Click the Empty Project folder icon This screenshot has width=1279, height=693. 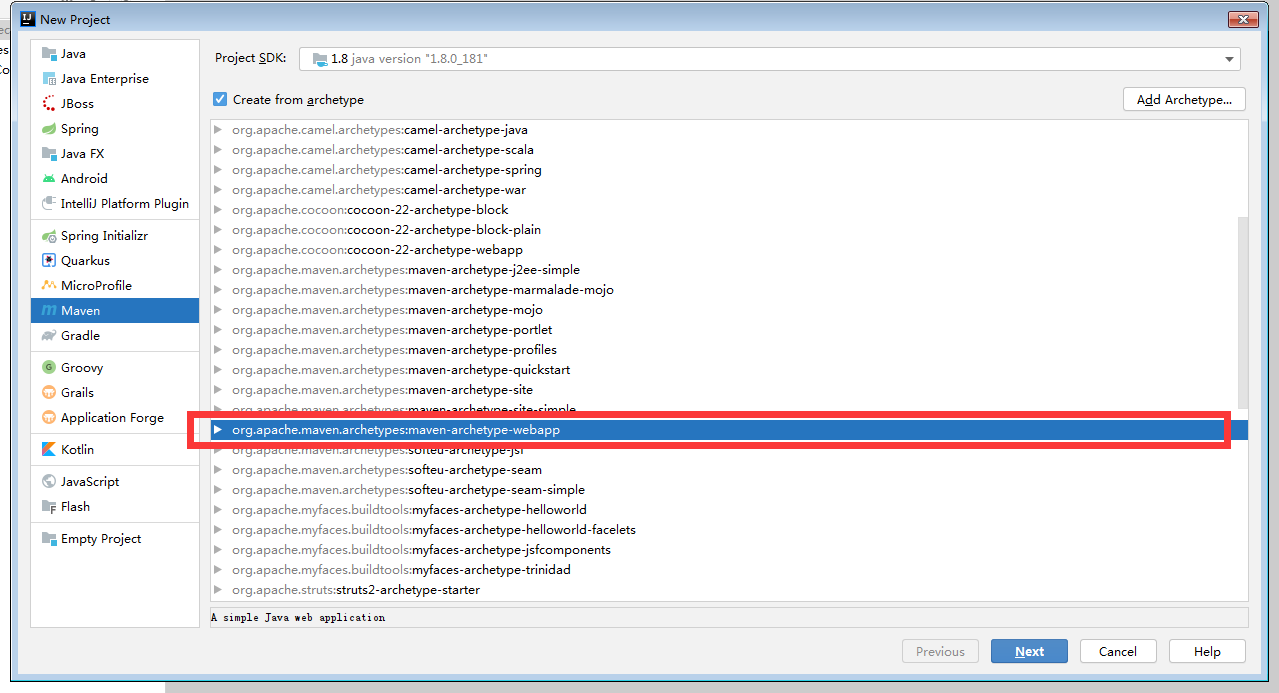click(x=49, y=539)
